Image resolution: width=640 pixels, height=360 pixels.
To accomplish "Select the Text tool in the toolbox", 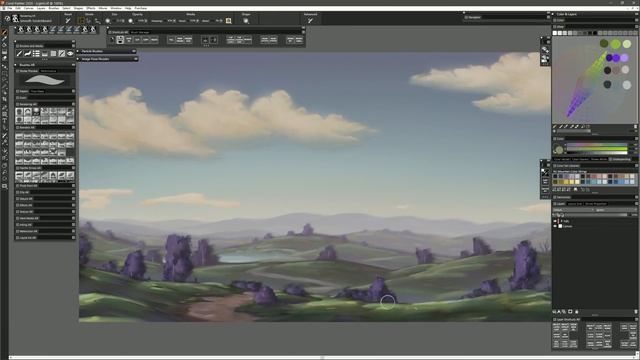I will point(4,121).
